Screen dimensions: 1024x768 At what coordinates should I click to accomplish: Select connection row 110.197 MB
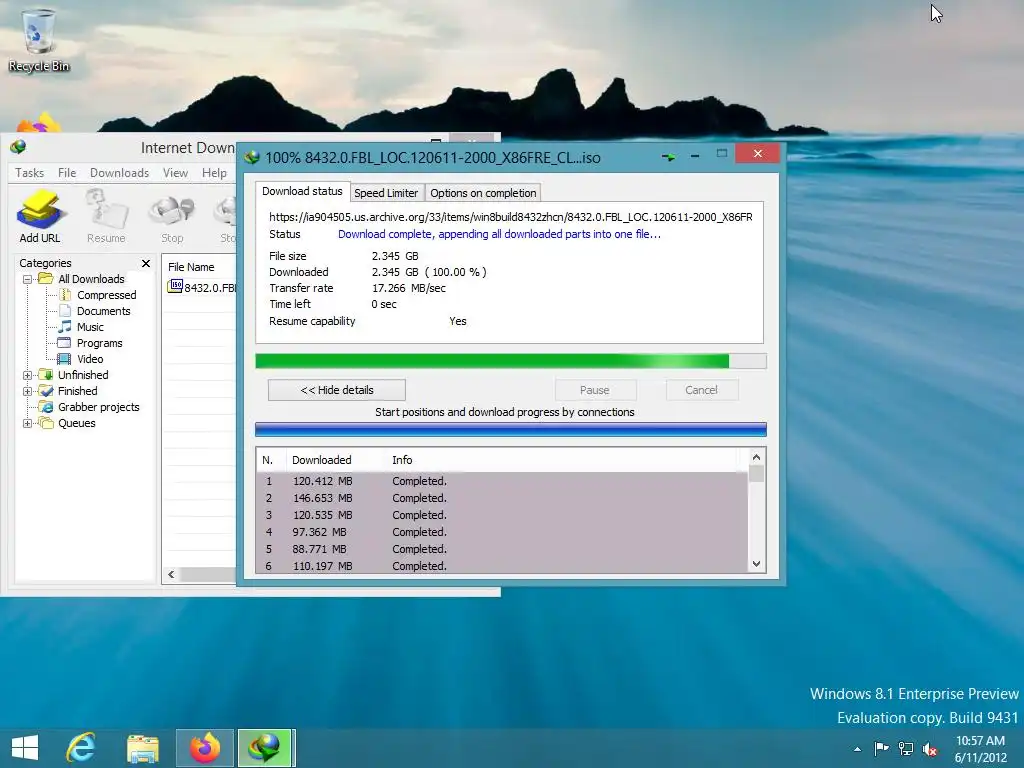502,566
